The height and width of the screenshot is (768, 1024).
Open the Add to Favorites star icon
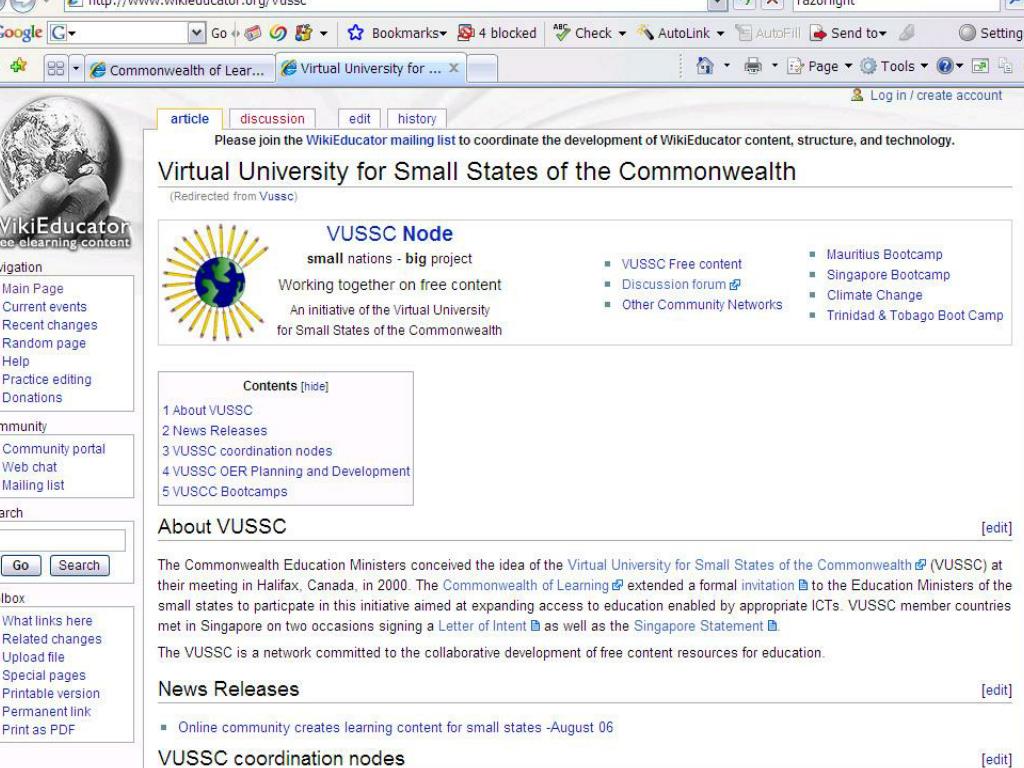(x=18, y=65)
